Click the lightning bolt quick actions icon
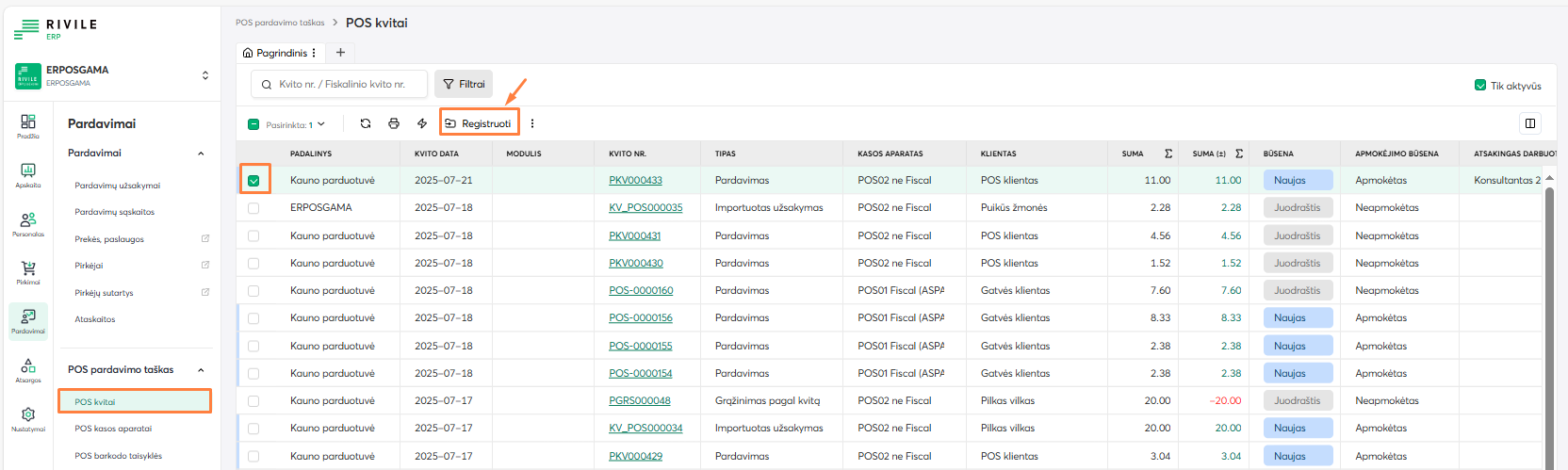This screenshot has height=470, width=1568. [x=422, y=123]
